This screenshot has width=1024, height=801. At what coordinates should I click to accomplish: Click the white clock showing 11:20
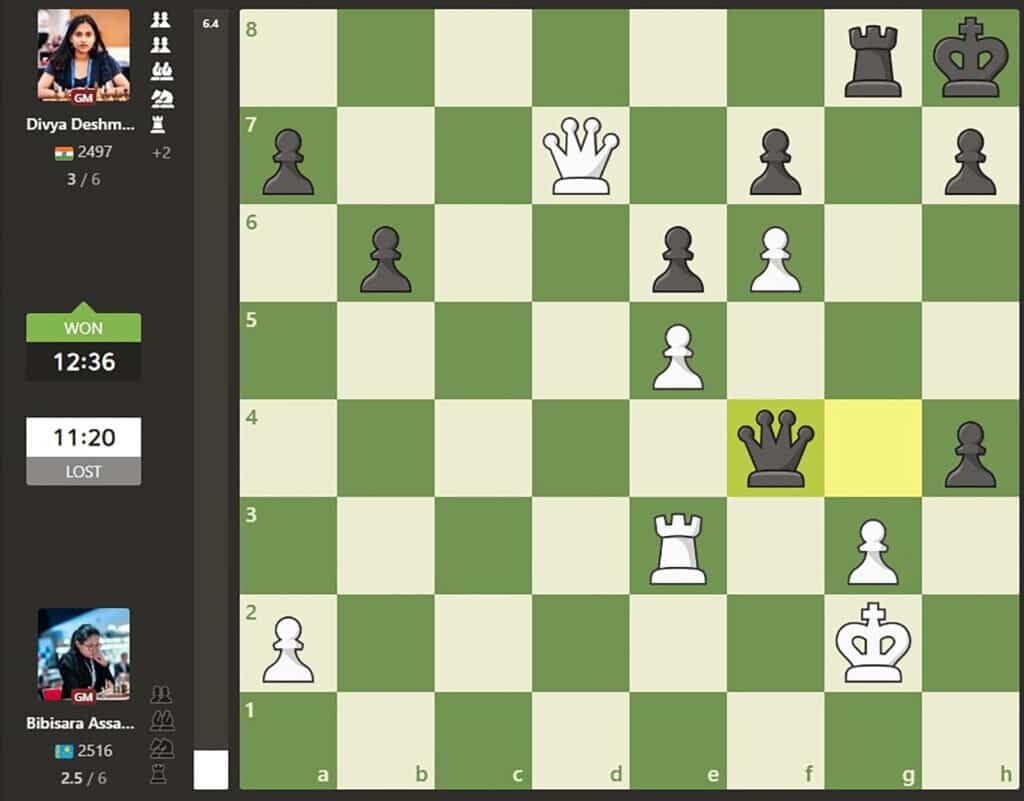tap(84, 436)
